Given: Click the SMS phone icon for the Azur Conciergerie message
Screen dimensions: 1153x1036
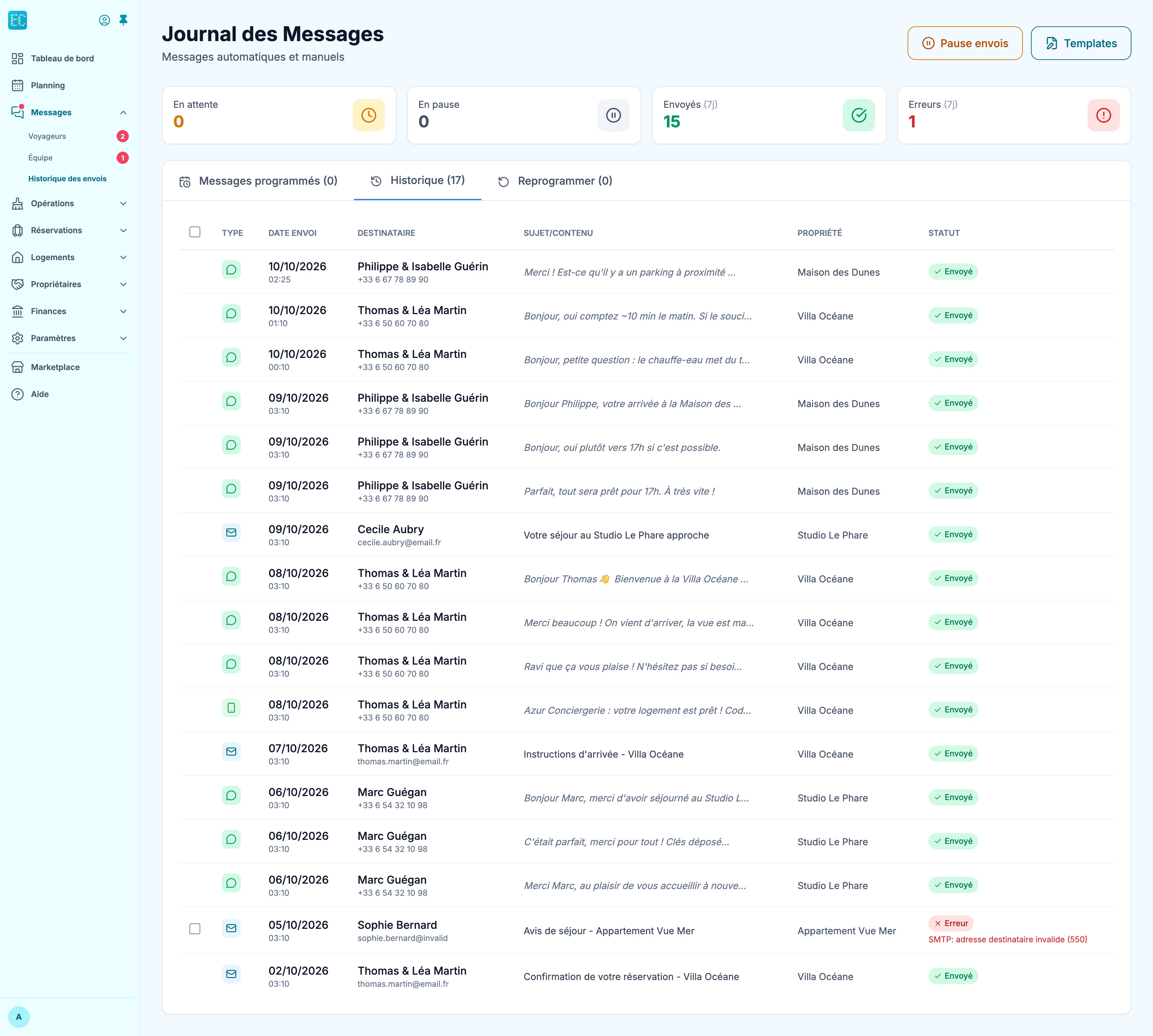Looking at the screenshot, I should (x=231, y=708).
